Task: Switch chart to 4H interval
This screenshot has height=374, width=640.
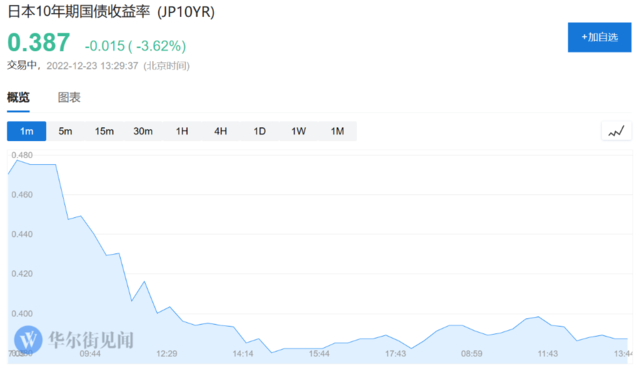Action: 220,131
